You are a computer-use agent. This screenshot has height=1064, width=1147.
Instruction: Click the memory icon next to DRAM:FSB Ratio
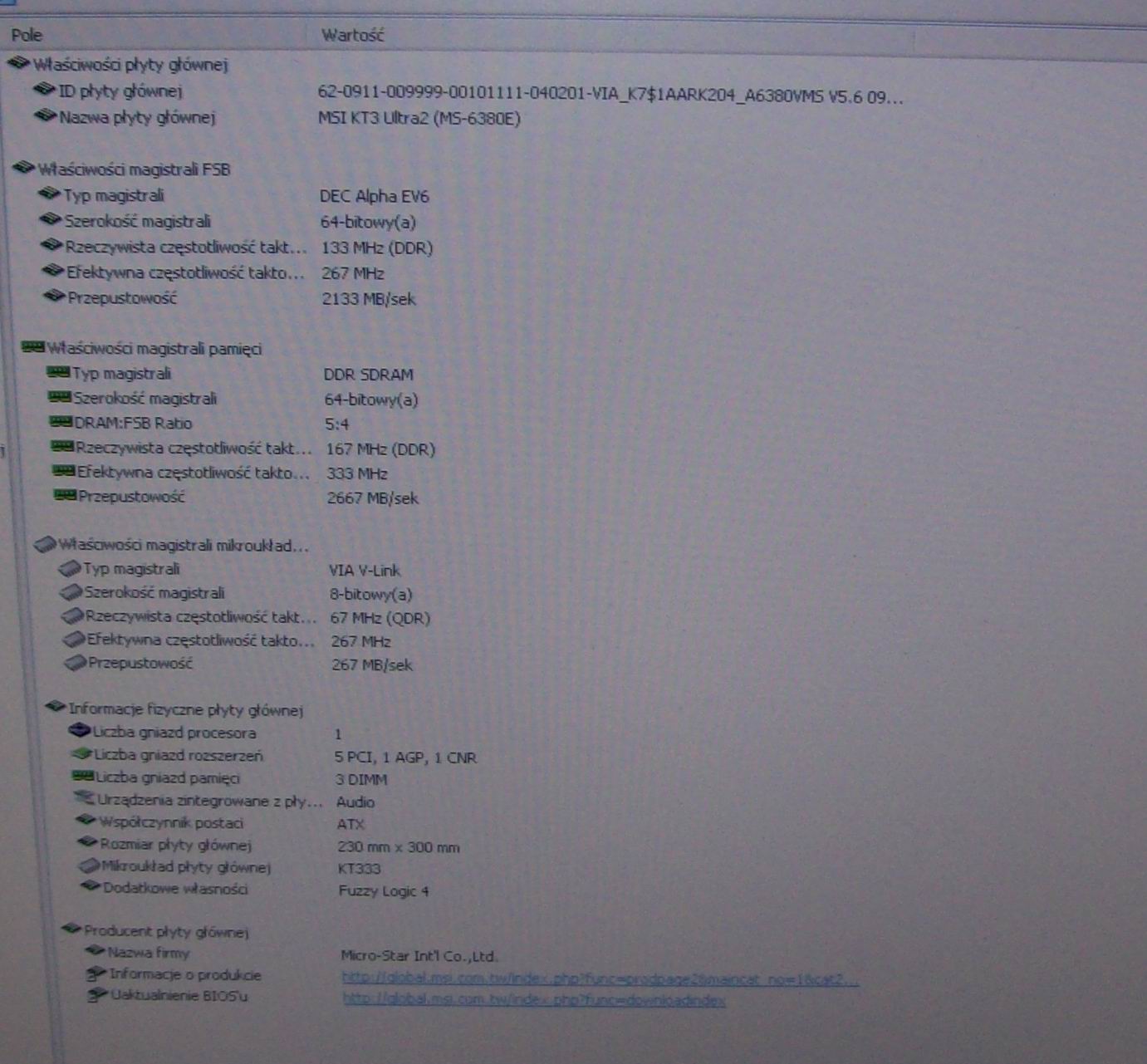click(61, 422)
